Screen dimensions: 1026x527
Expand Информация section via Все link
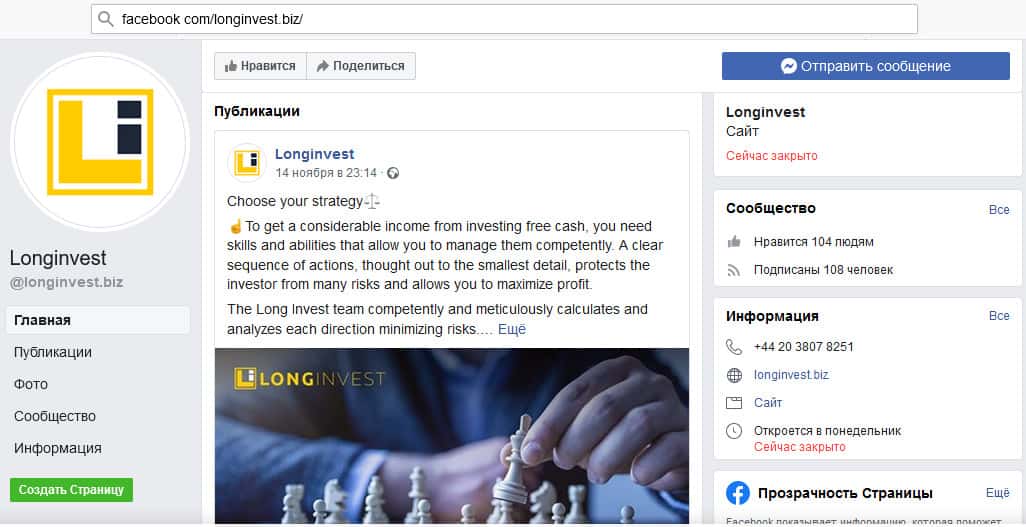999,316
